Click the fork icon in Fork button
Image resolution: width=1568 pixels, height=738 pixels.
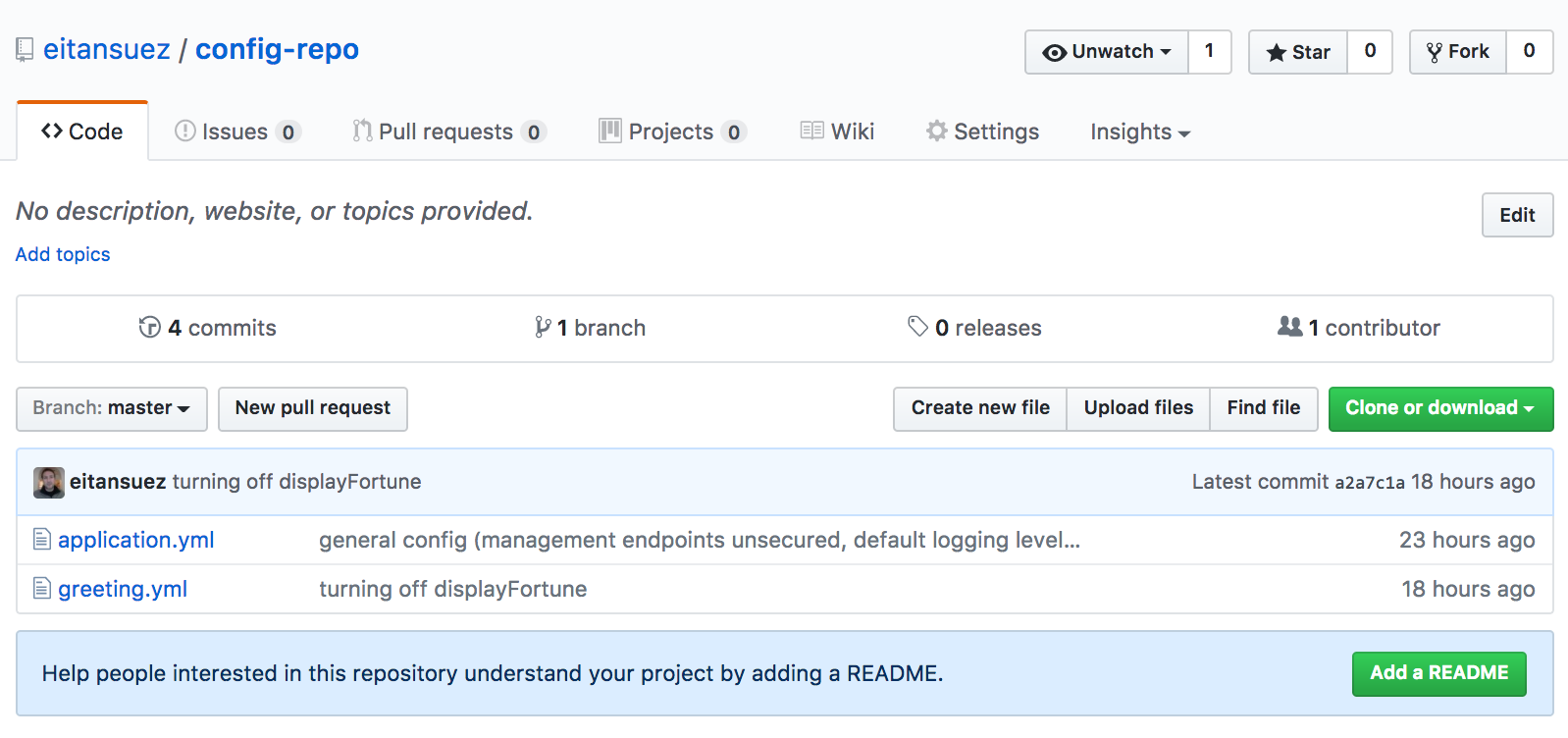tap(1434, 53)
